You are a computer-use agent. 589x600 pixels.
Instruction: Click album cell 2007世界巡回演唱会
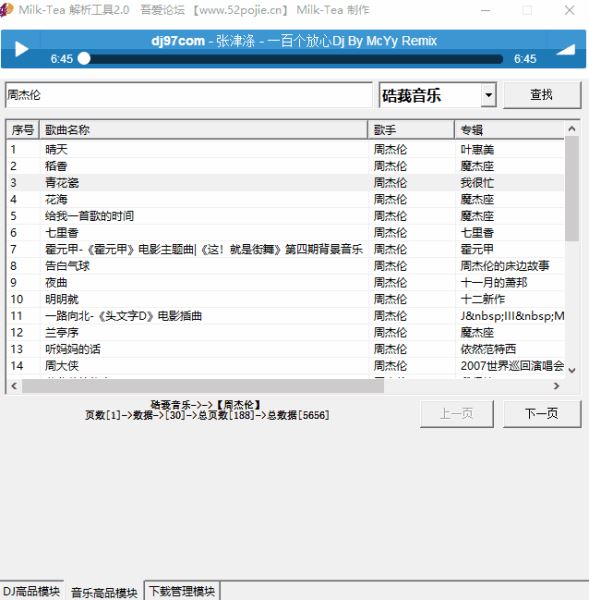tap(512, 366)
